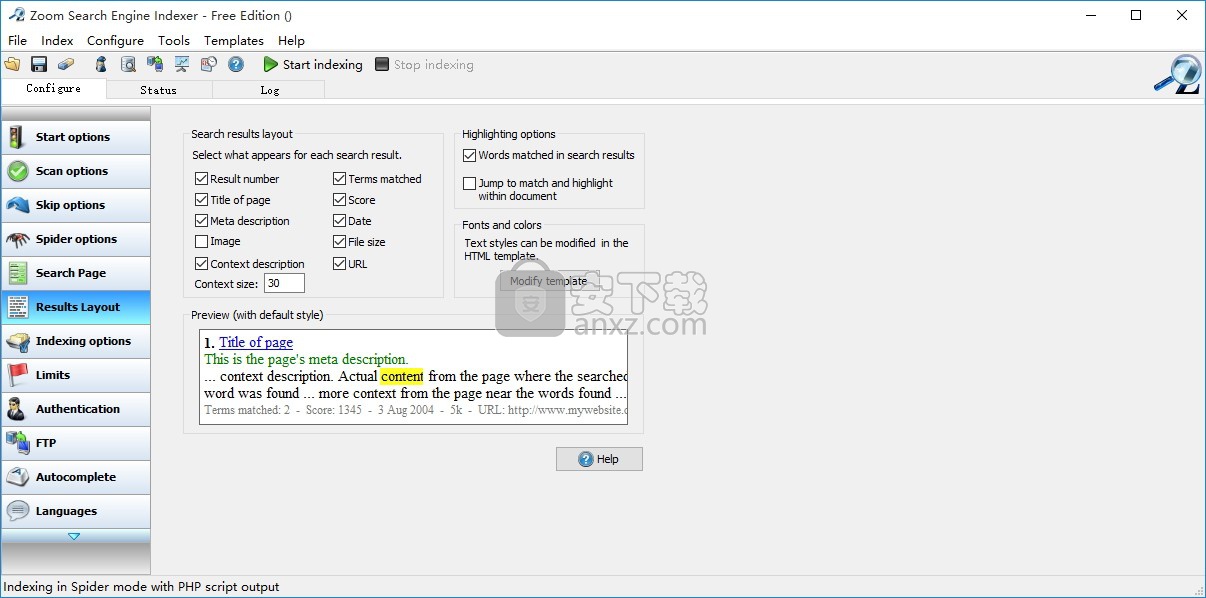Click the sidebar scroll-down arrow
1206x598 pixels.
tap(74, 536)
